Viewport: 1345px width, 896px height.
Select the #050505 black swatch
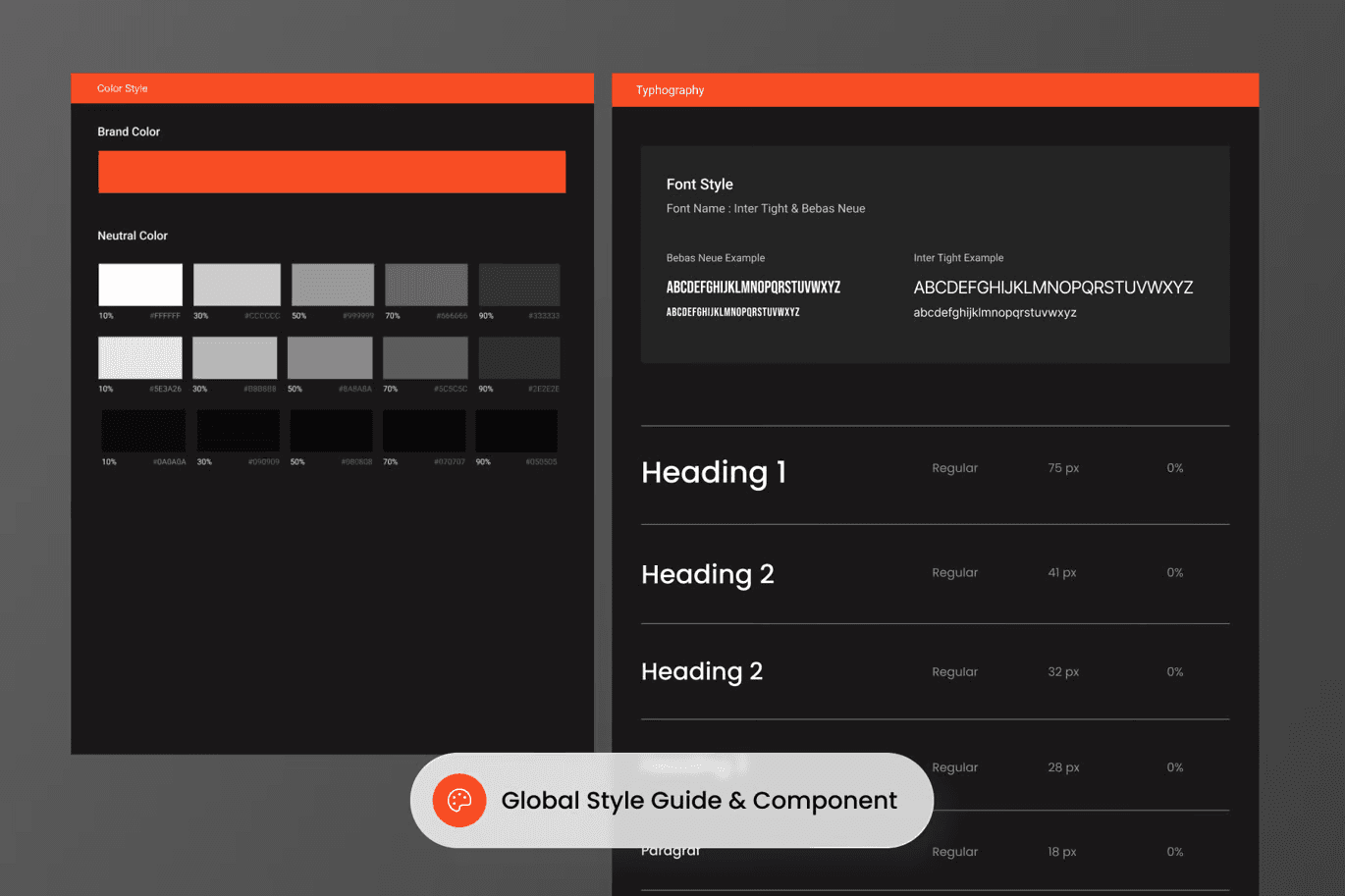click(x=516, y=431)
